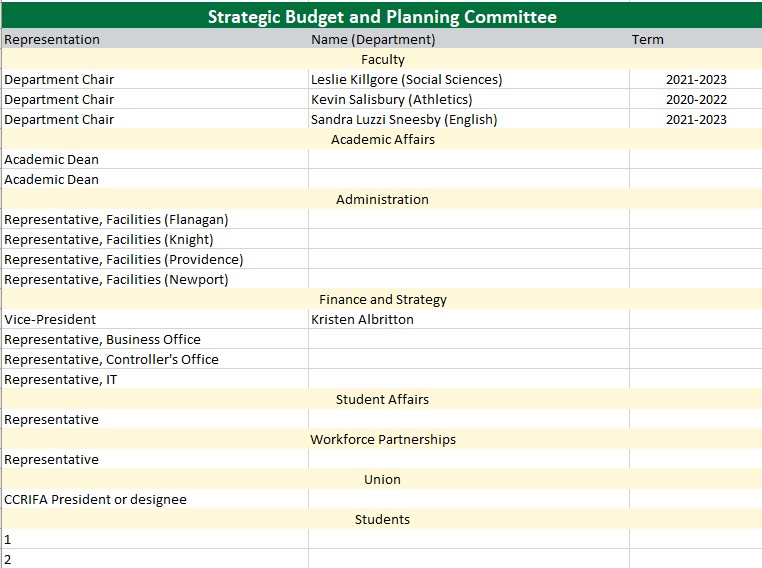Click the Strategic Budget and Planning Committee title
762x568 pixels.
(381, 16)
